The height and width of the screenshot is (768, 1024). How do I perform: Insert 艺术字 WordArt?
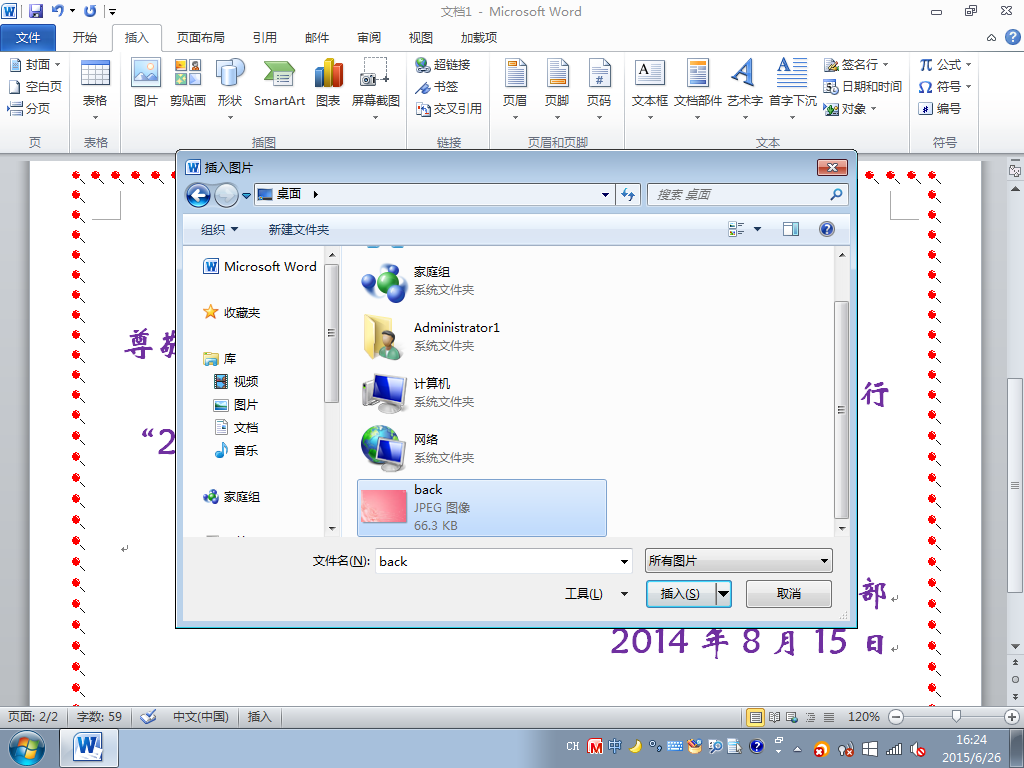[x=744, y=88]
